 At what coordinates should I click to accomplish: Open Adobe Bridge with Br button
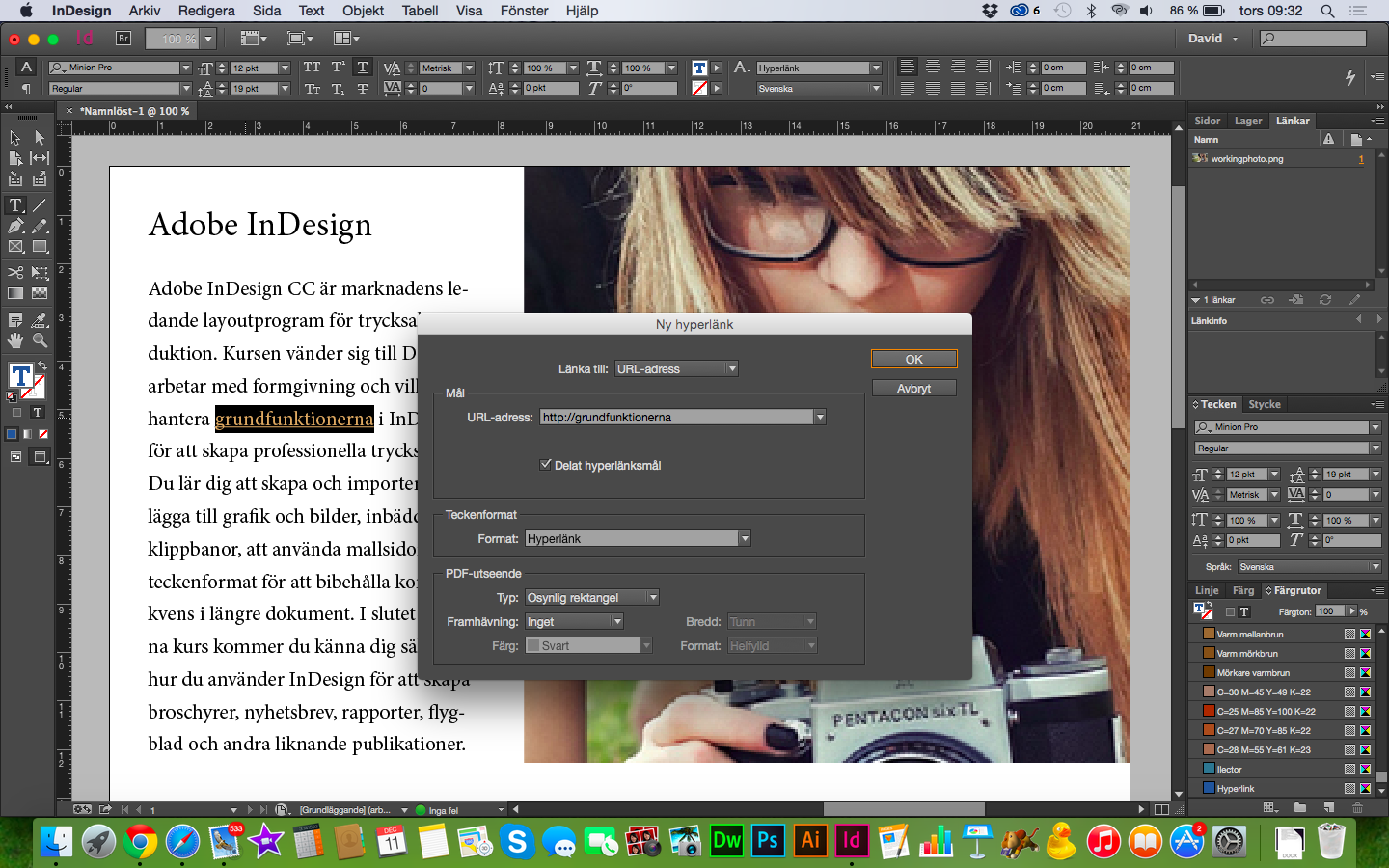pos(123,39)
